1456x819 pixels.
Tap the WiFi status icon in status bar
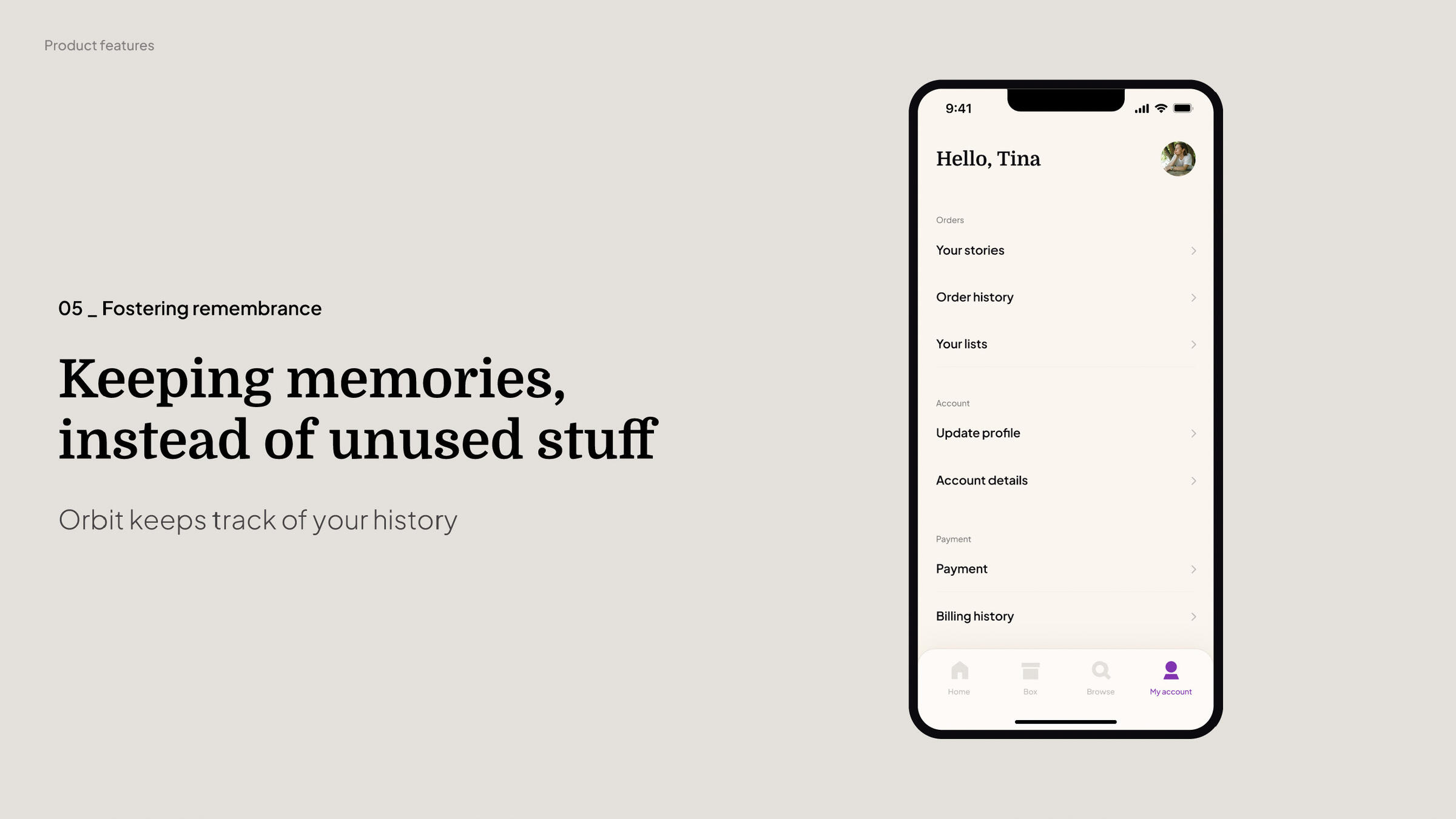point(1162,108)
